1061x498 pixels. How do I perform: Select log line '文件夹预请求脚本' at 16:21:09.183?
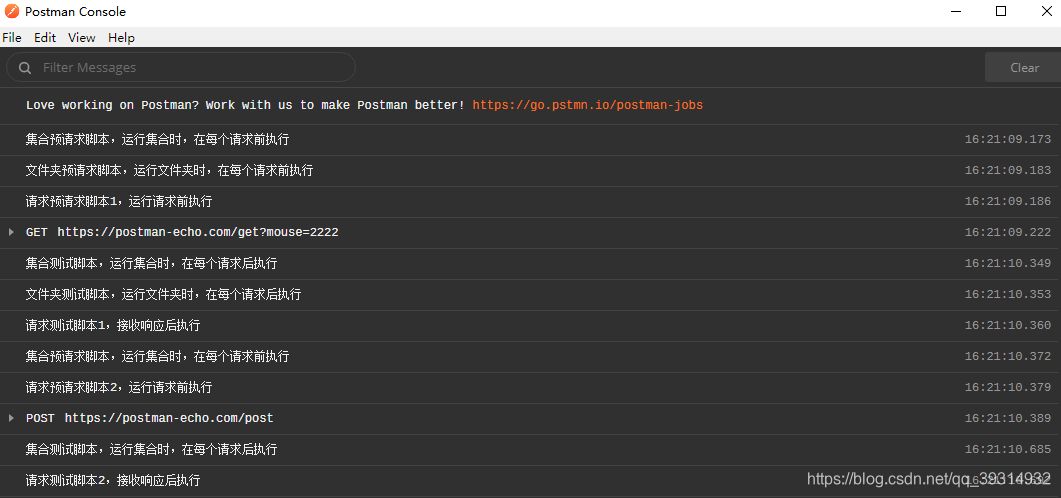pyautogui.click(x=530, y=171)
